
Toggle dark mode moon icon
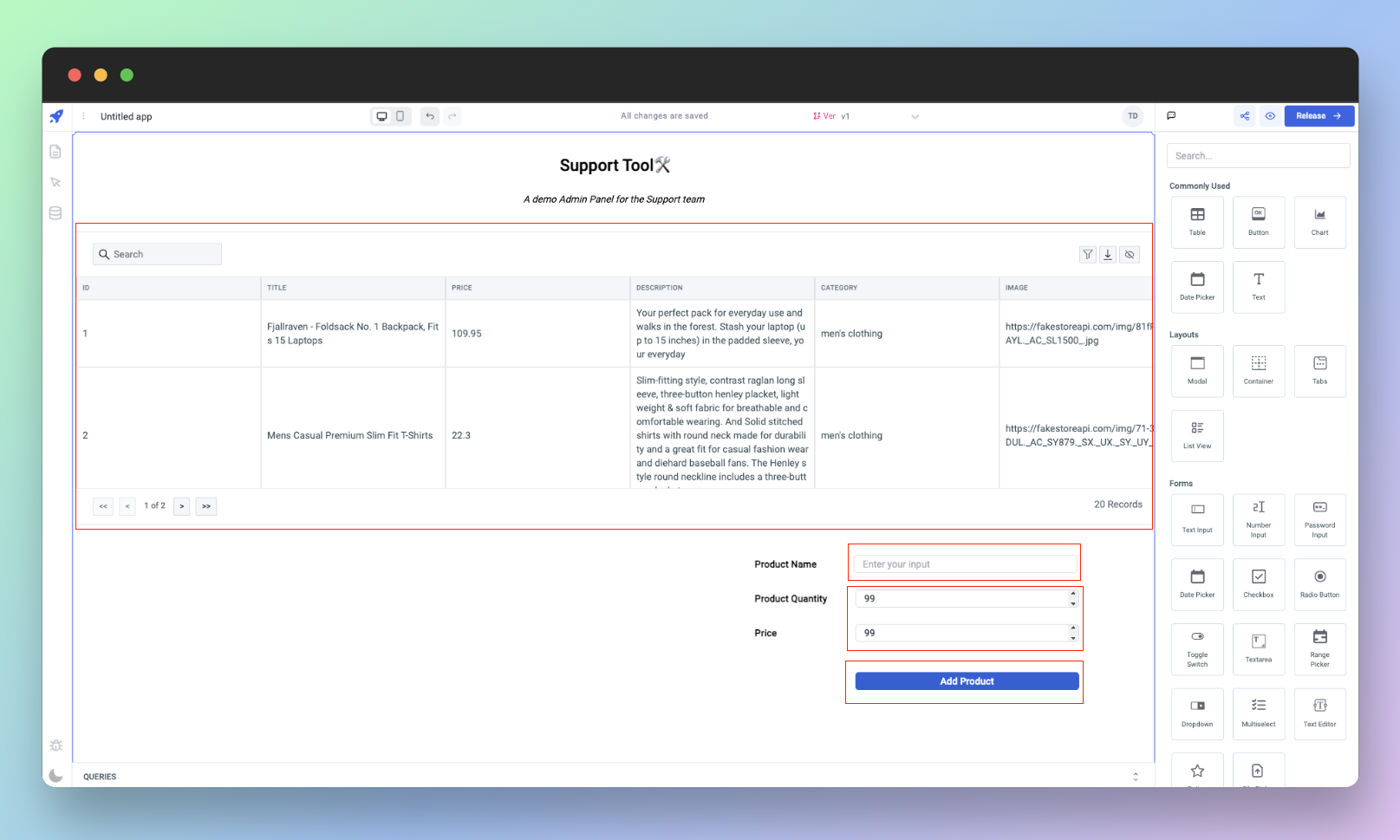point(56,776)
